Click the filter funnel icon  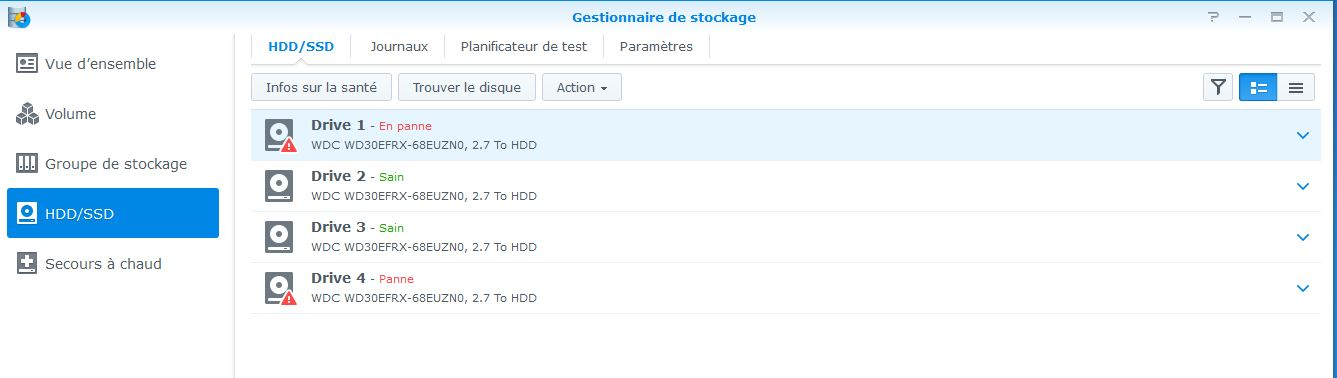(1217, 88)
